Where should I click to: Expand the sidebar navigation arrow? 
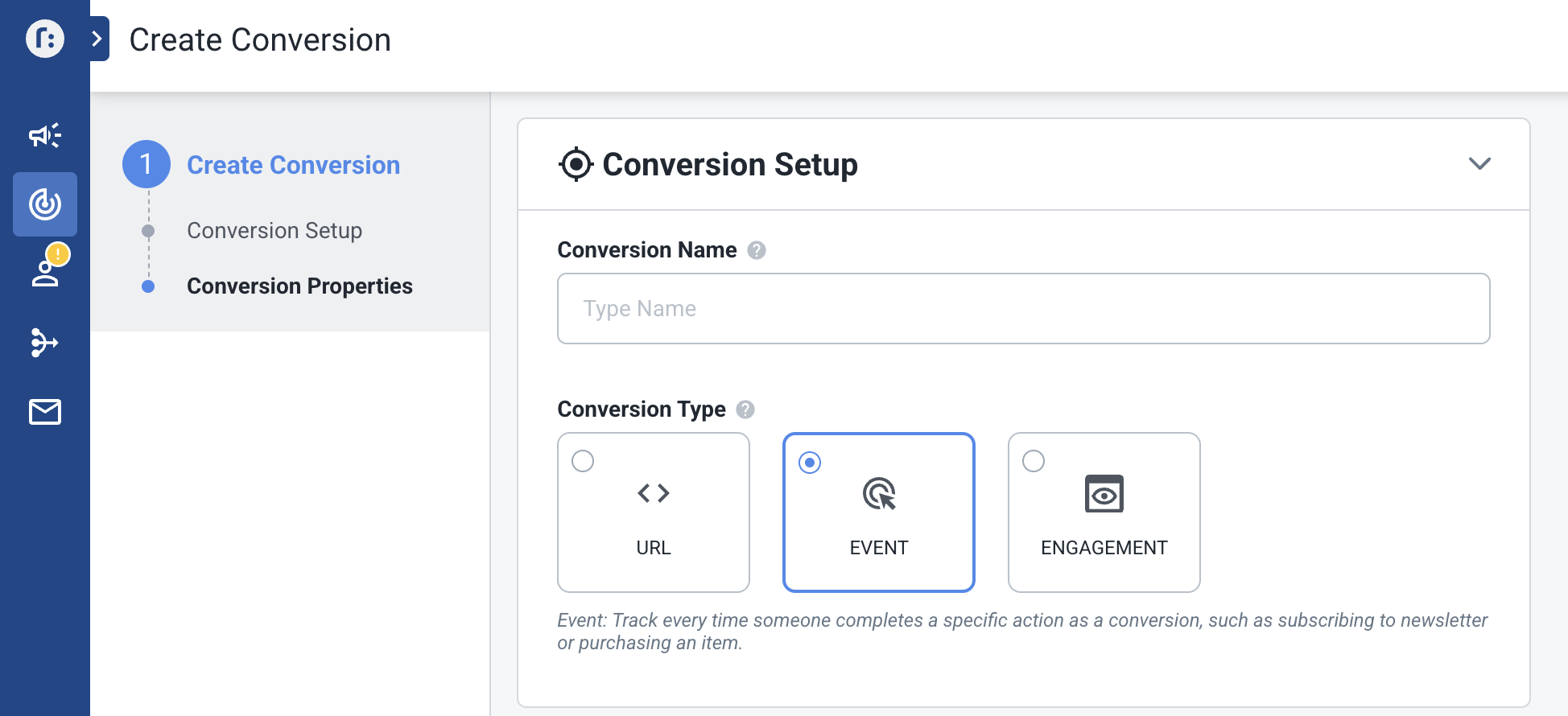tap(98, 39)
